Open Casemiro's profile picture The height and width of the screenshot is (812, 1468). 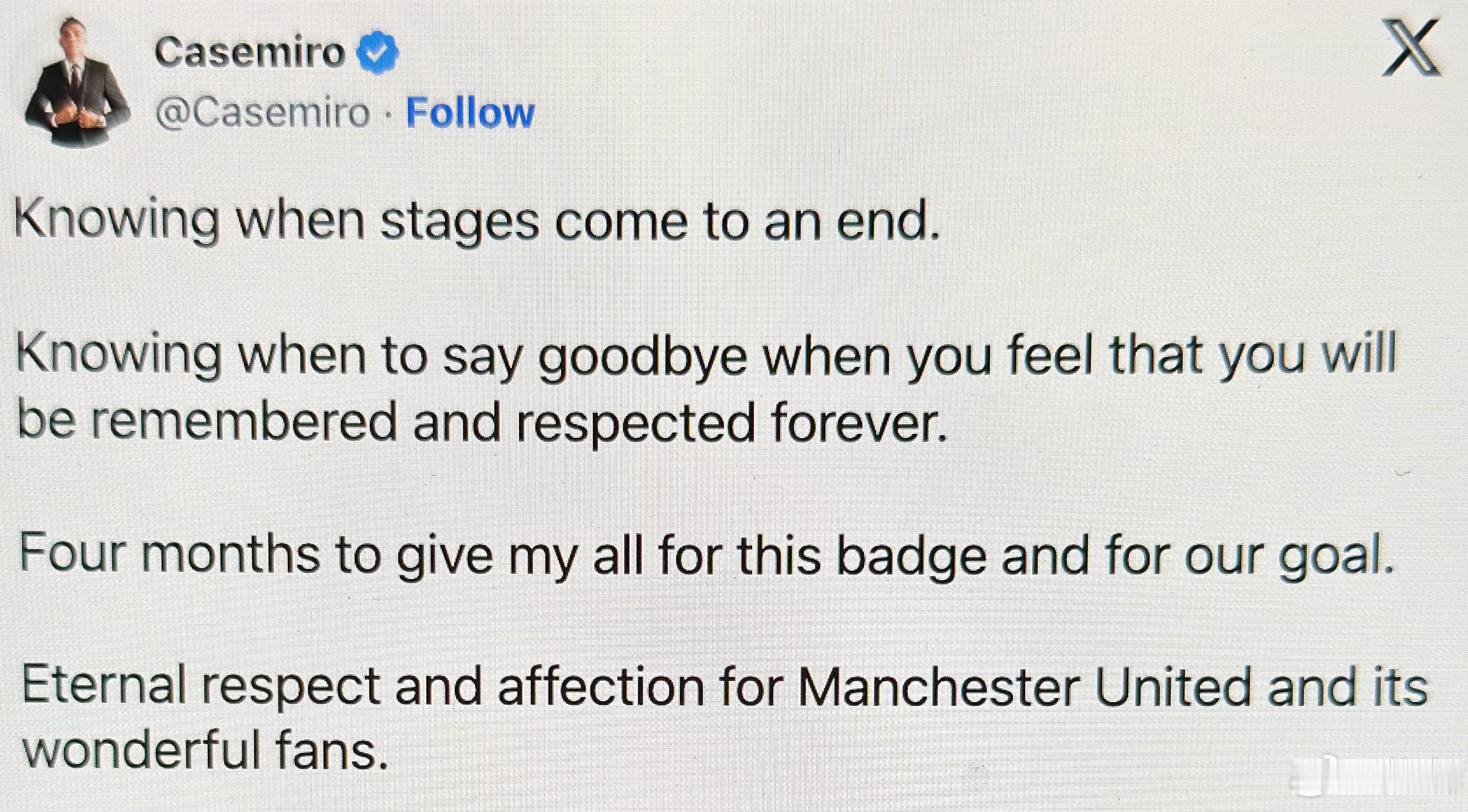pyautogui.click(x=77, y=83)
